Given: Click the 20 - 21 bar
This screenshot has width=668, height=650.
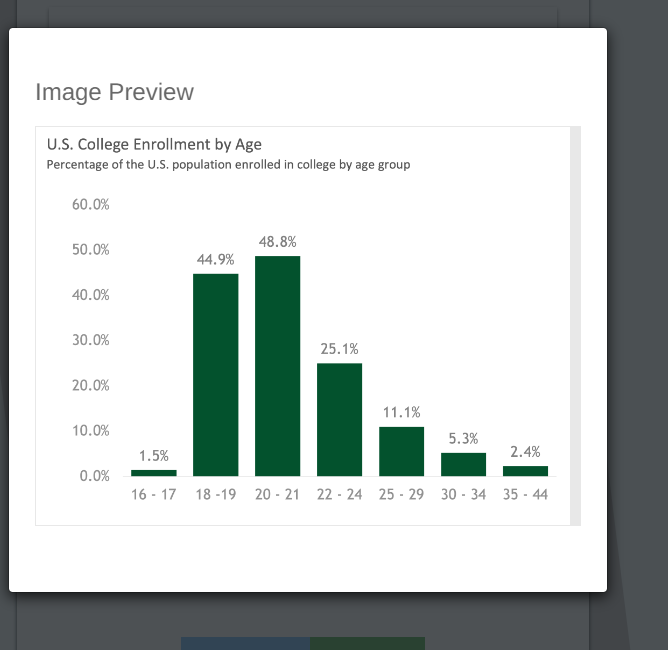Looking at the screenshot, I should click(277, 366).
